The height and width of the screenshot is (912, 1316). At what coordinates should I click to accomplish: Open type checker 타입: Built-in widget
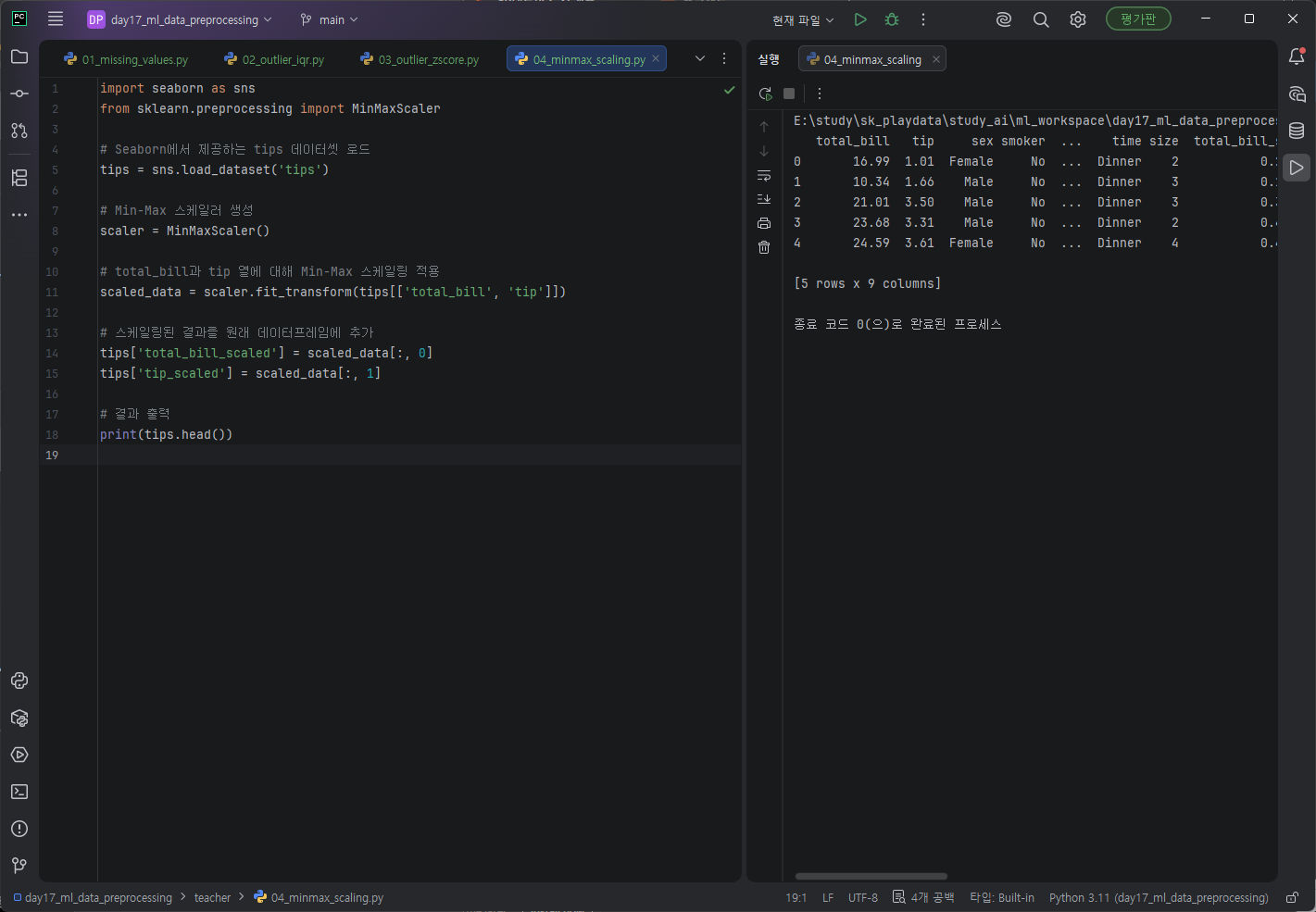[1002, 897]
